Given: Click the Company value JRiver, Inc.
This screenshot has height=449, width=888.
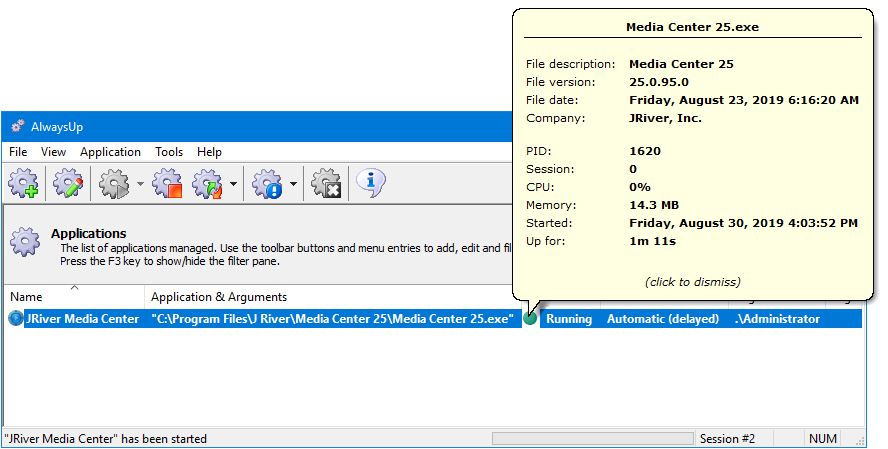Looking at the screenshot, I should click(x=665, y=118).
